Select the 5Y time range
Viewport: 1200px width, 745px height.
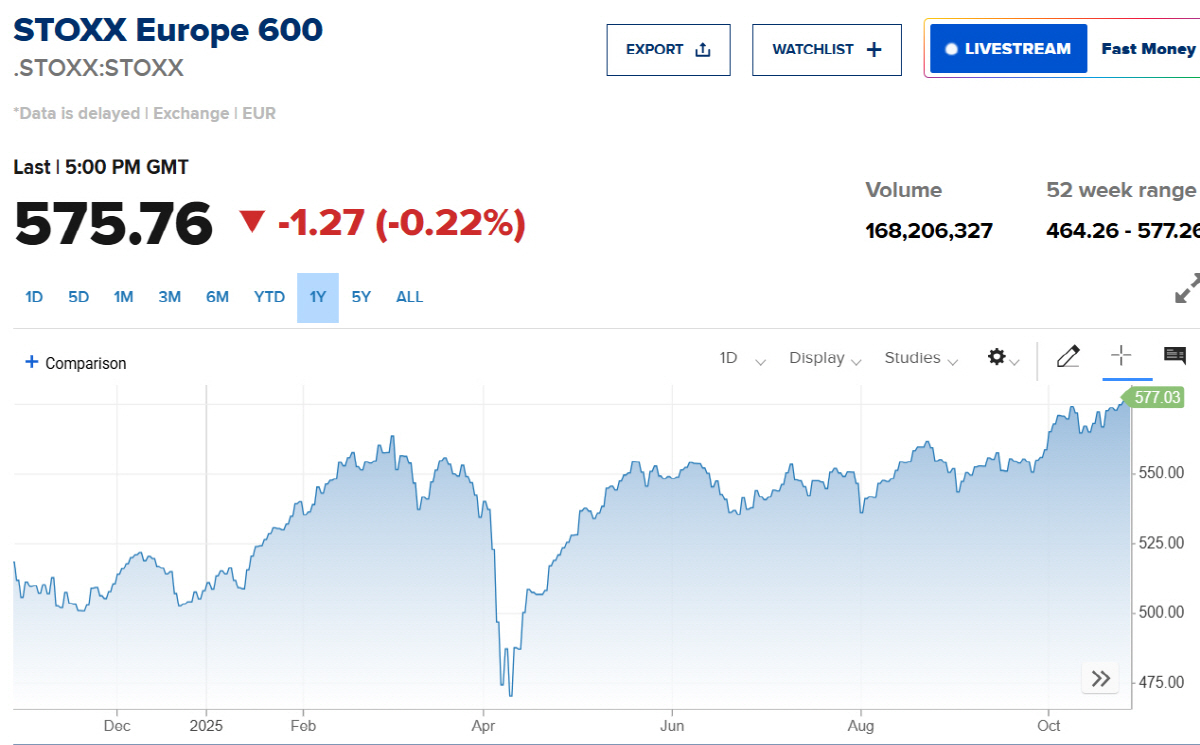360,296
